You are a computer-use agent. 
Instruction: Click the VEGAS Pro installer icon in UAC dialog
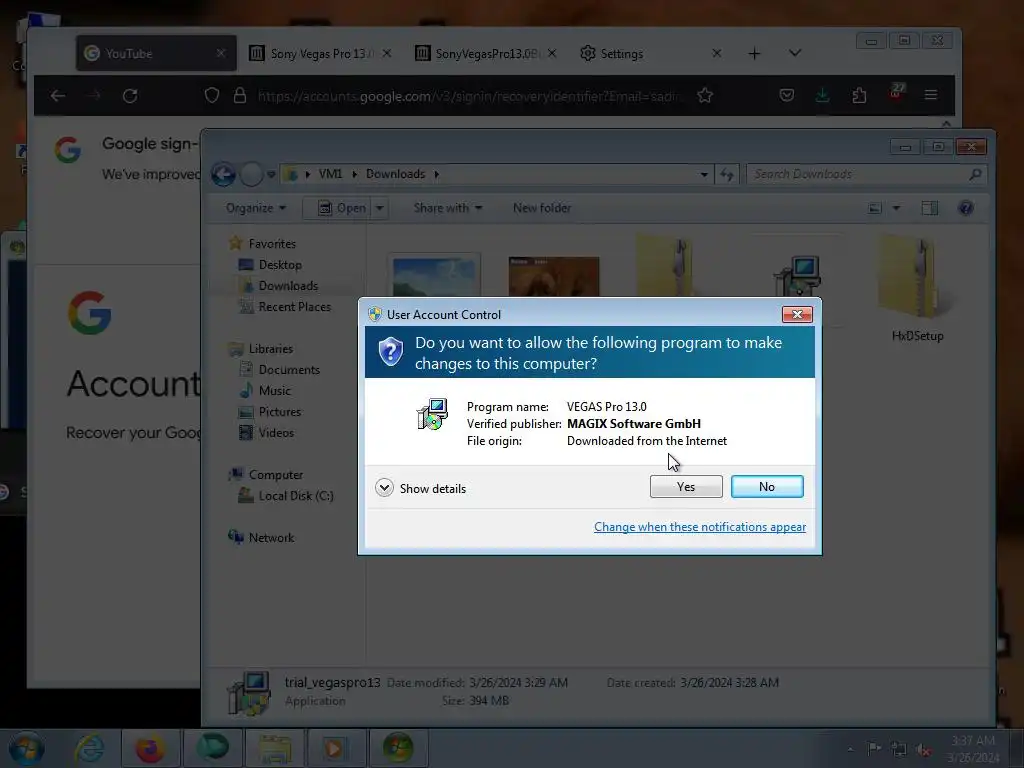pyautogui.click(x=432, y=414)
